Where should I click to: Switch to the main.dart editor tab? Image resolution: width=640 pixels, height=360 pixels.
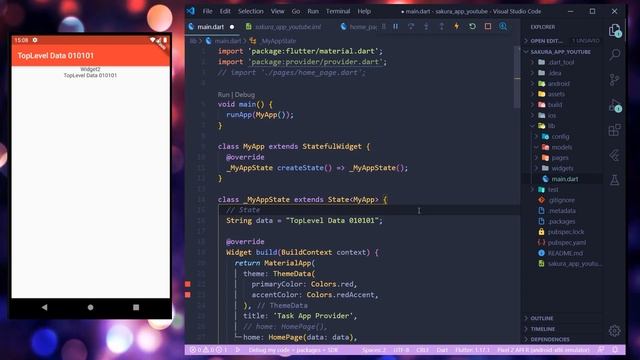point(211,27)
